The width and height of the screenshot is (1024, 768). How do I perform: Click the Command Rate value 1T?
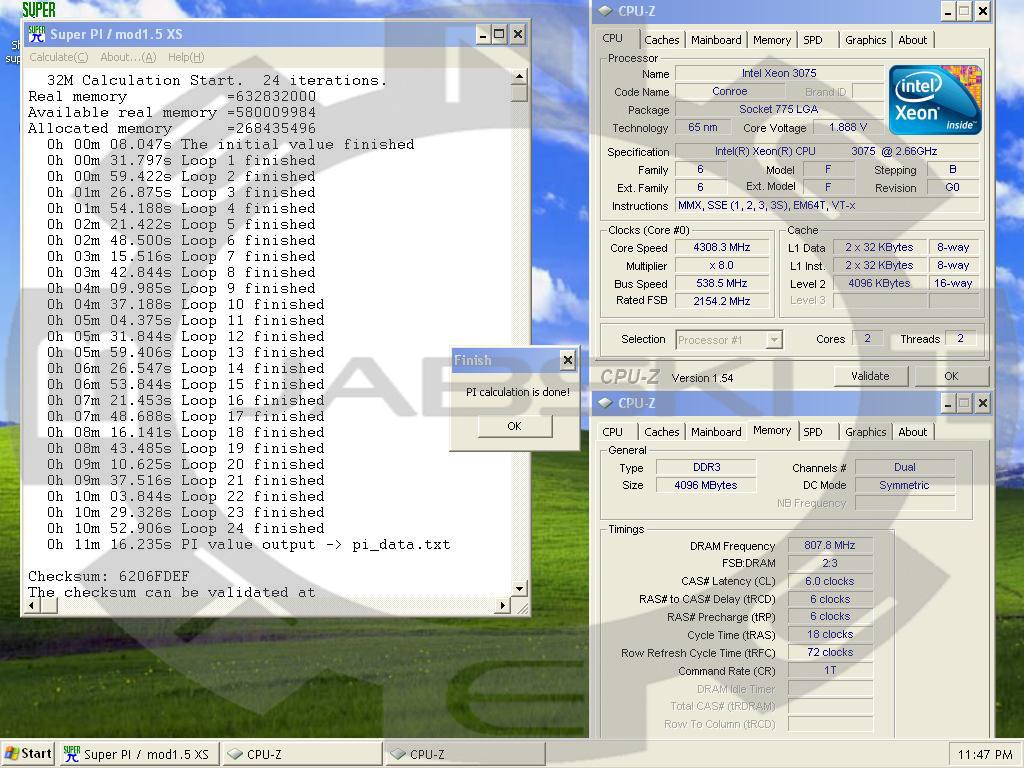(x=829, y=670)
